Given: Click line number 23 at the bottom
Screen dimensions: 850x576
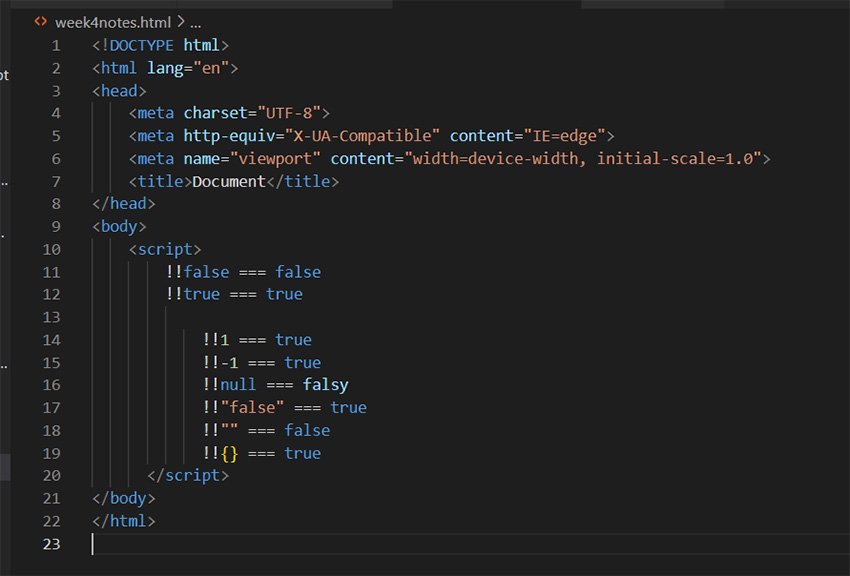Looking at the screenshot, I should (52, 543).
